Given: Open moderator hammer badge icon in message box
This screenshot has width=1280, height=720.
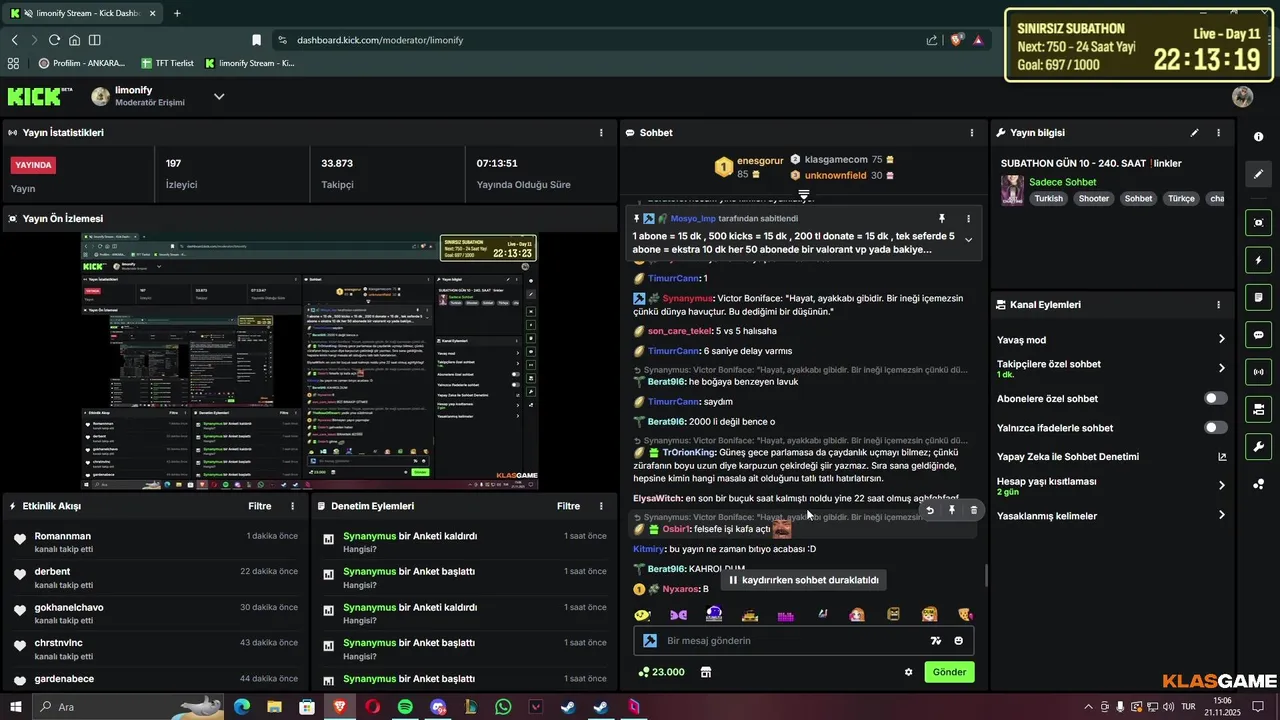Looking at the screenshot, I should 649,641.
